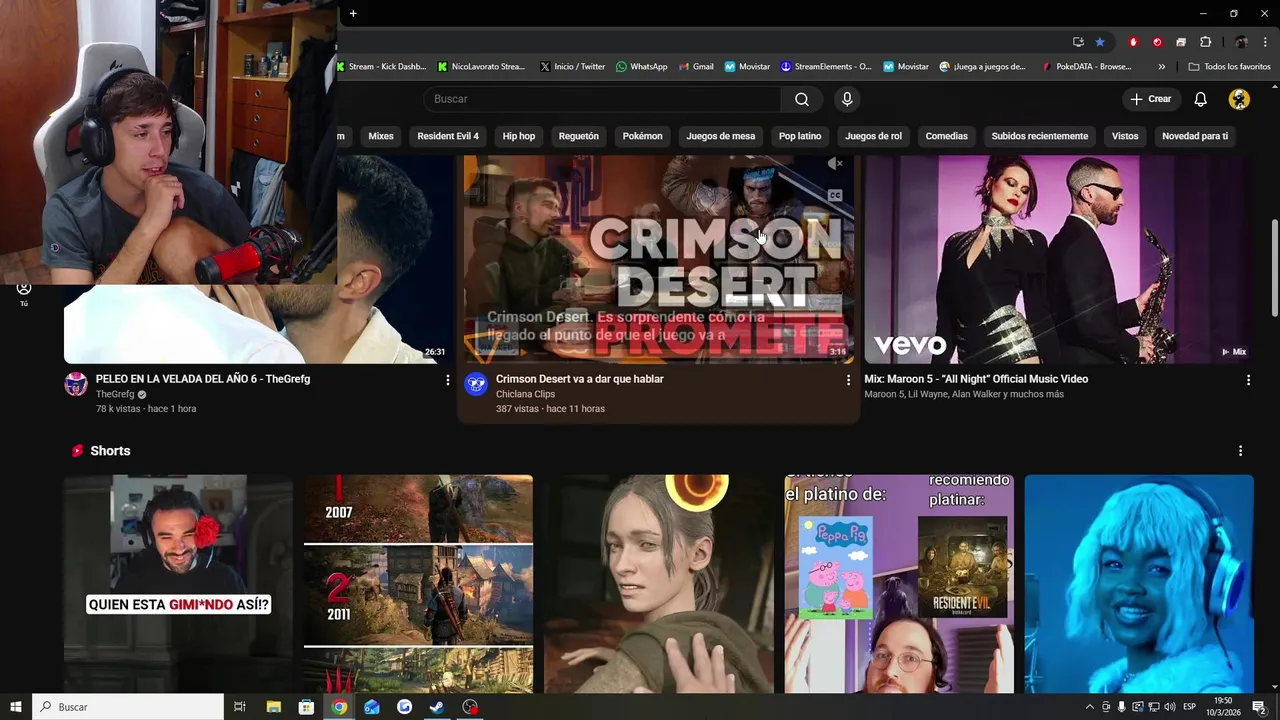Open the QUIEN ESTA GIMI*NDO ASÍ short
This screenshot has height=720, width=1280.
tap(178, 584)
